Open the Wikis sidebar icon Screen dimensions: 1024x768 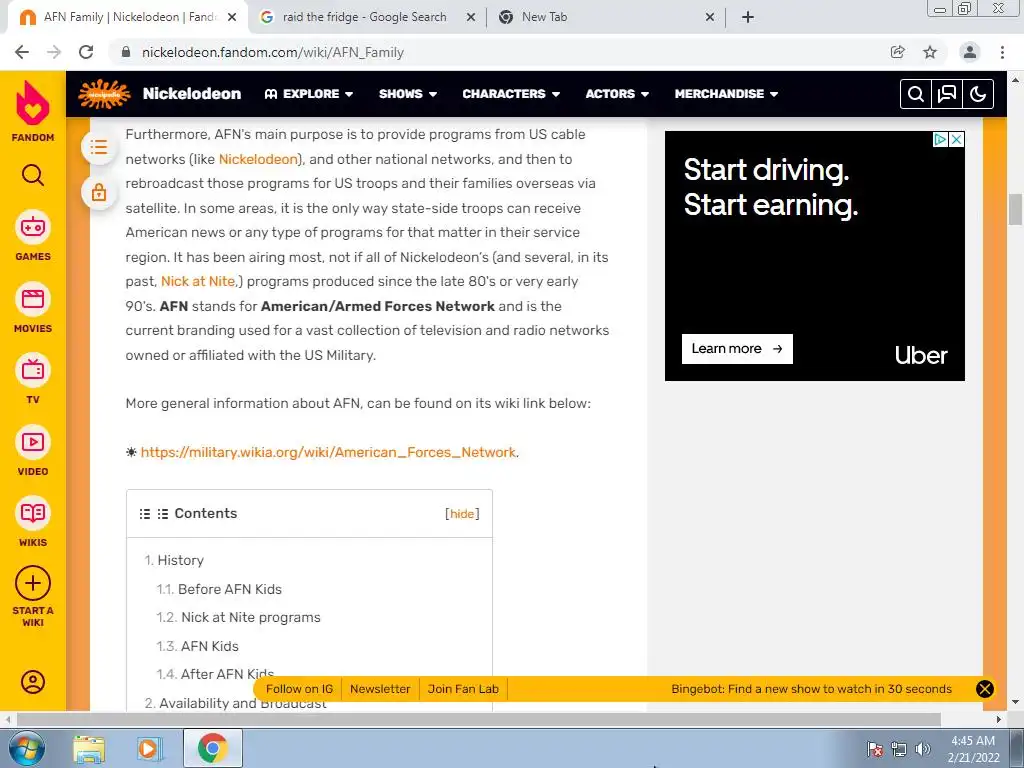tap(33, 513)
